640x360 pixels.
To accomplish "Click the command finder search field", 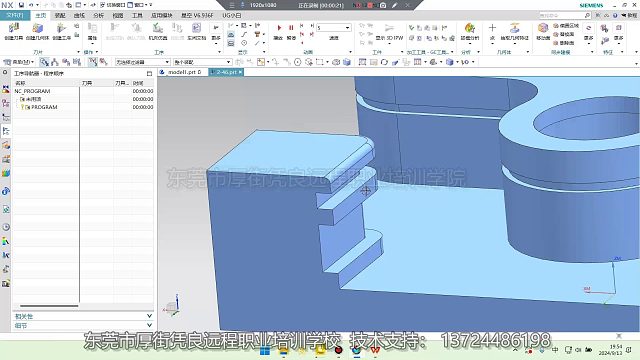I will click(565, 15).
